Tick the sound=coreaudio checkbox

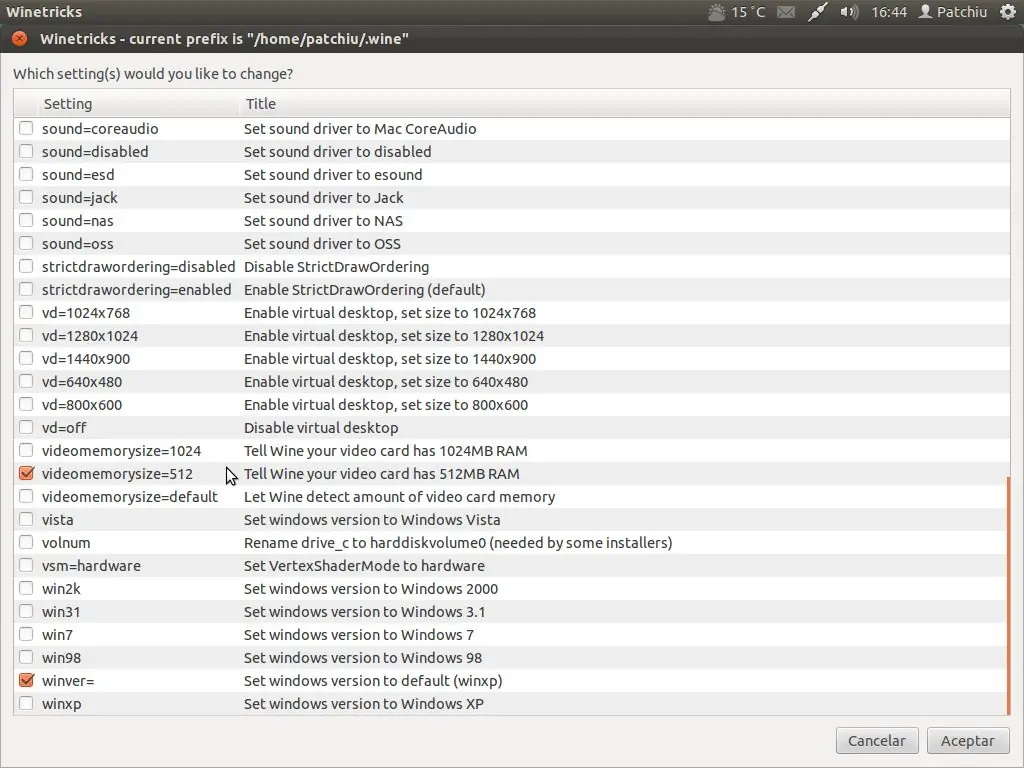26,128
